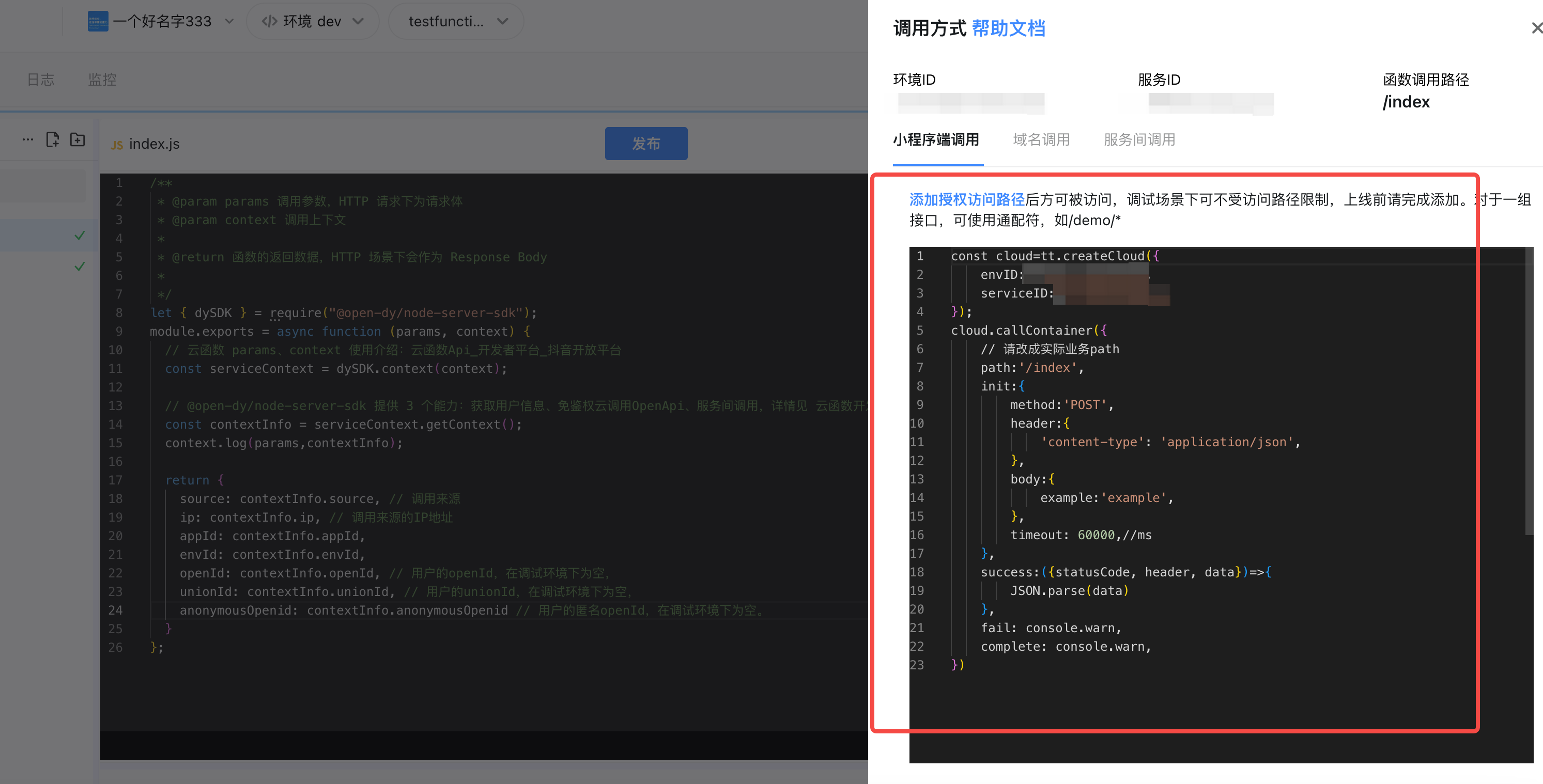Select the 小程序端调用 tab
Image resolution: width=1543 pixels, height=784 pixels.
tap(936, 139)
